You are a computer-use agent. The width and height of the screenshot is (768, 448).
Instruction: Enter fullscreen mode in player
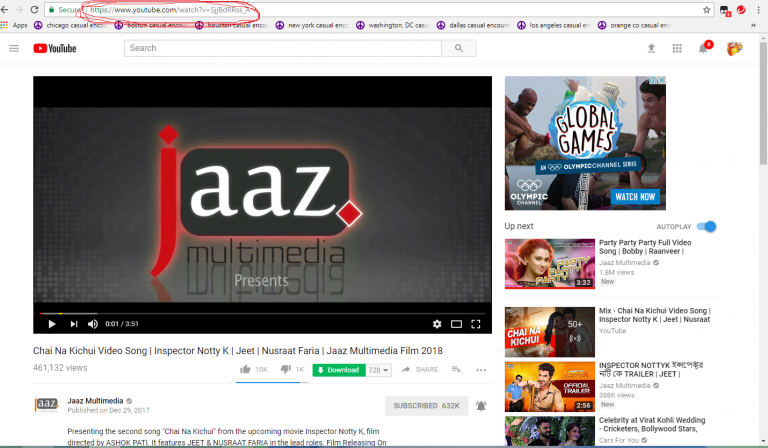pos(477,324)
